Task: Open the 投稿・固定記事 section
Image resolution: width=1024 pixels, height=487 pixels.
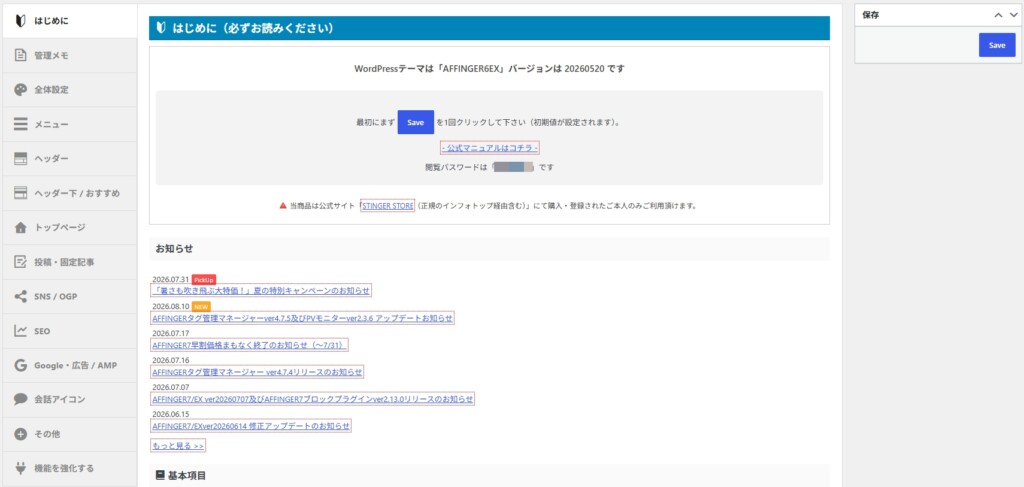Action: pos(69,262)
